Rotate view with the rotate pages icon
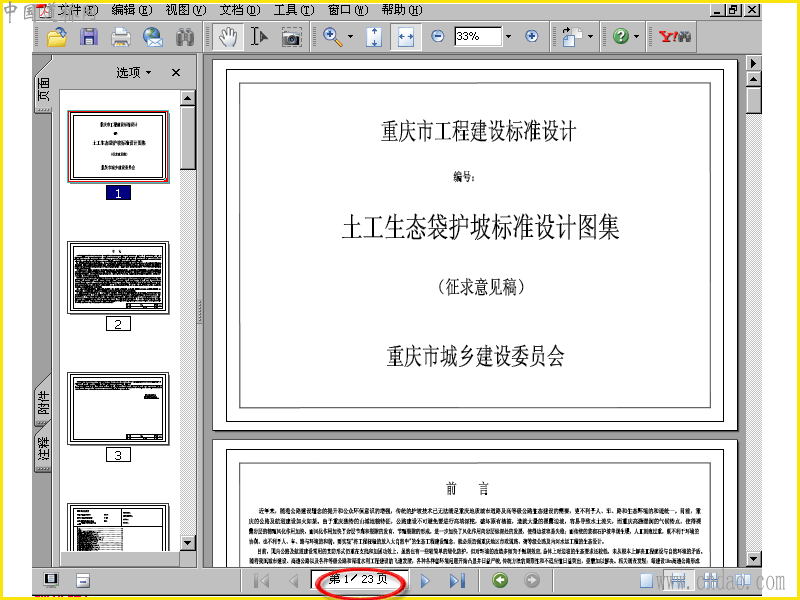The width and height of the screenshot is (800, 600). pyautogui.click(x=571, y=37)
